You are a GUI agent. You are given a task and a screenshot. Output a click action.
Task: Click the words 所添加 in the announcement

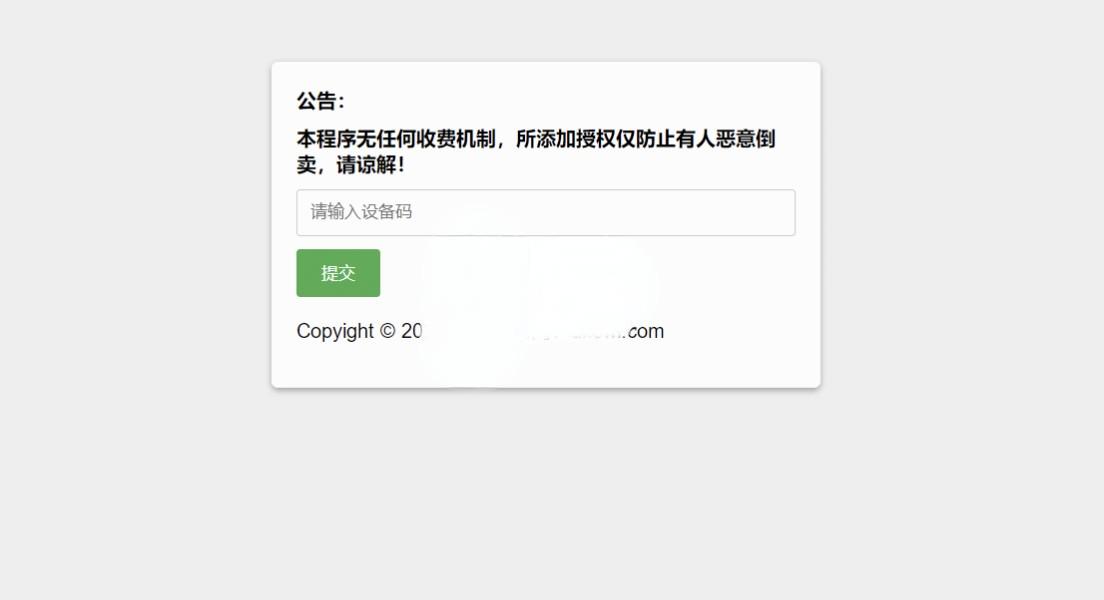tap(546, 139)
